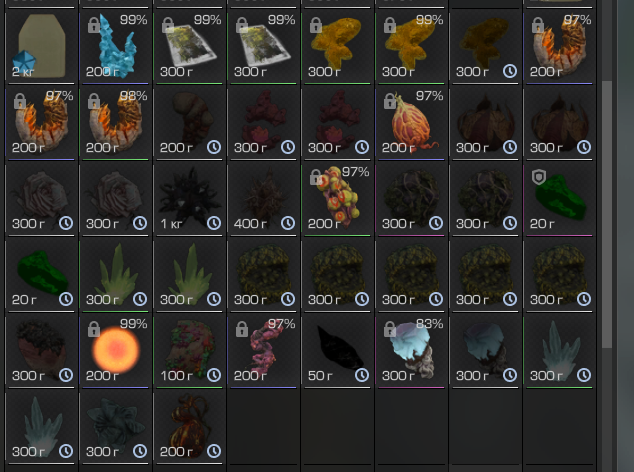
Task: Click the lava swirl 200 г item
Action: [x=189, y=426]
